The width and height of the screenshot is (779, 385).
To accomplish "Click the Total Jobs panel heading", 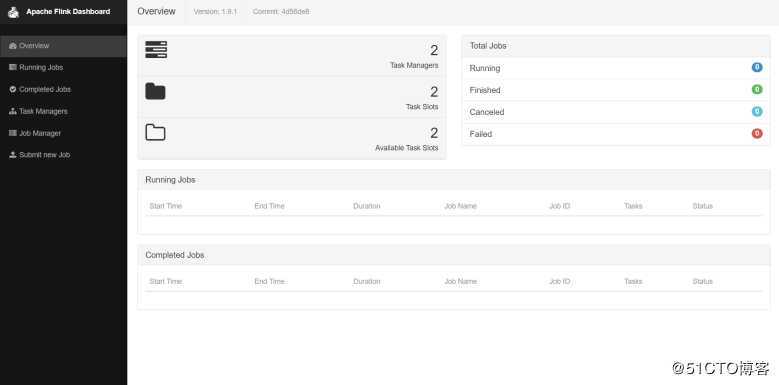I will [x=488, y=46].
